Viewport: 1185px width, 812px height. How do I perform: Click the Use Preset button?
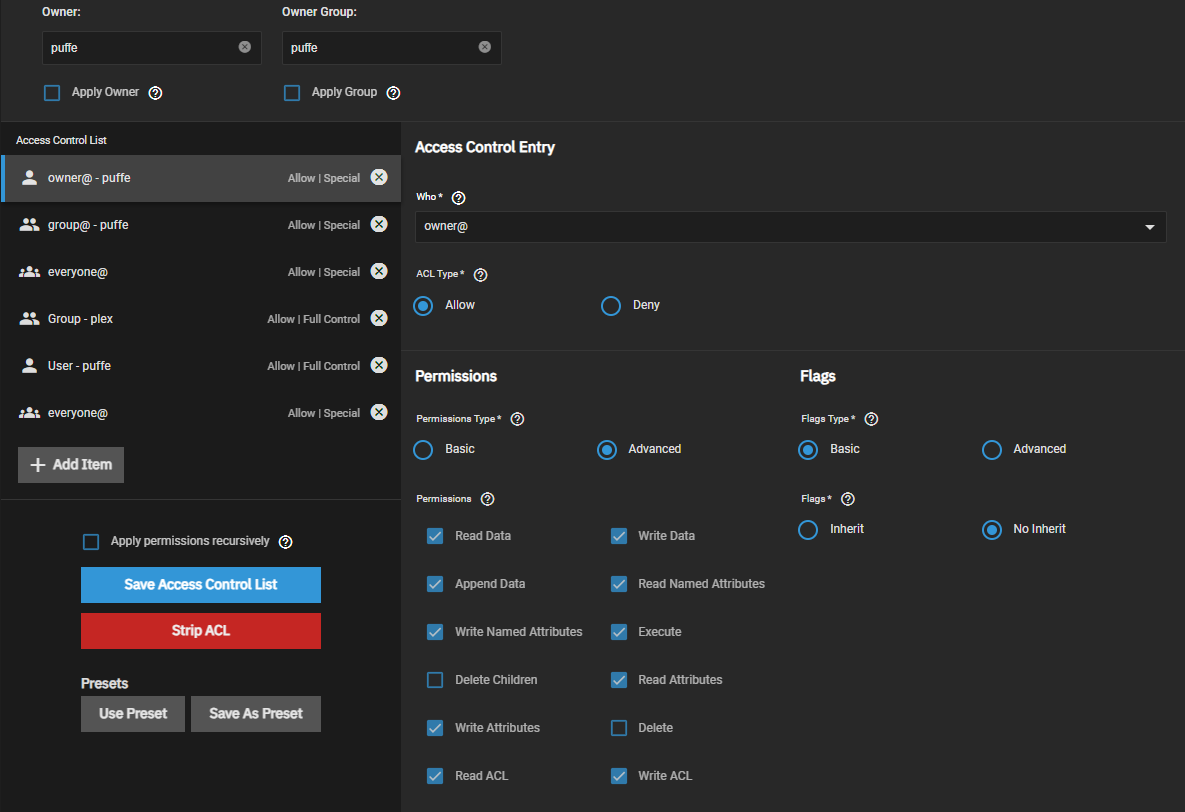[x=133, y=714]
